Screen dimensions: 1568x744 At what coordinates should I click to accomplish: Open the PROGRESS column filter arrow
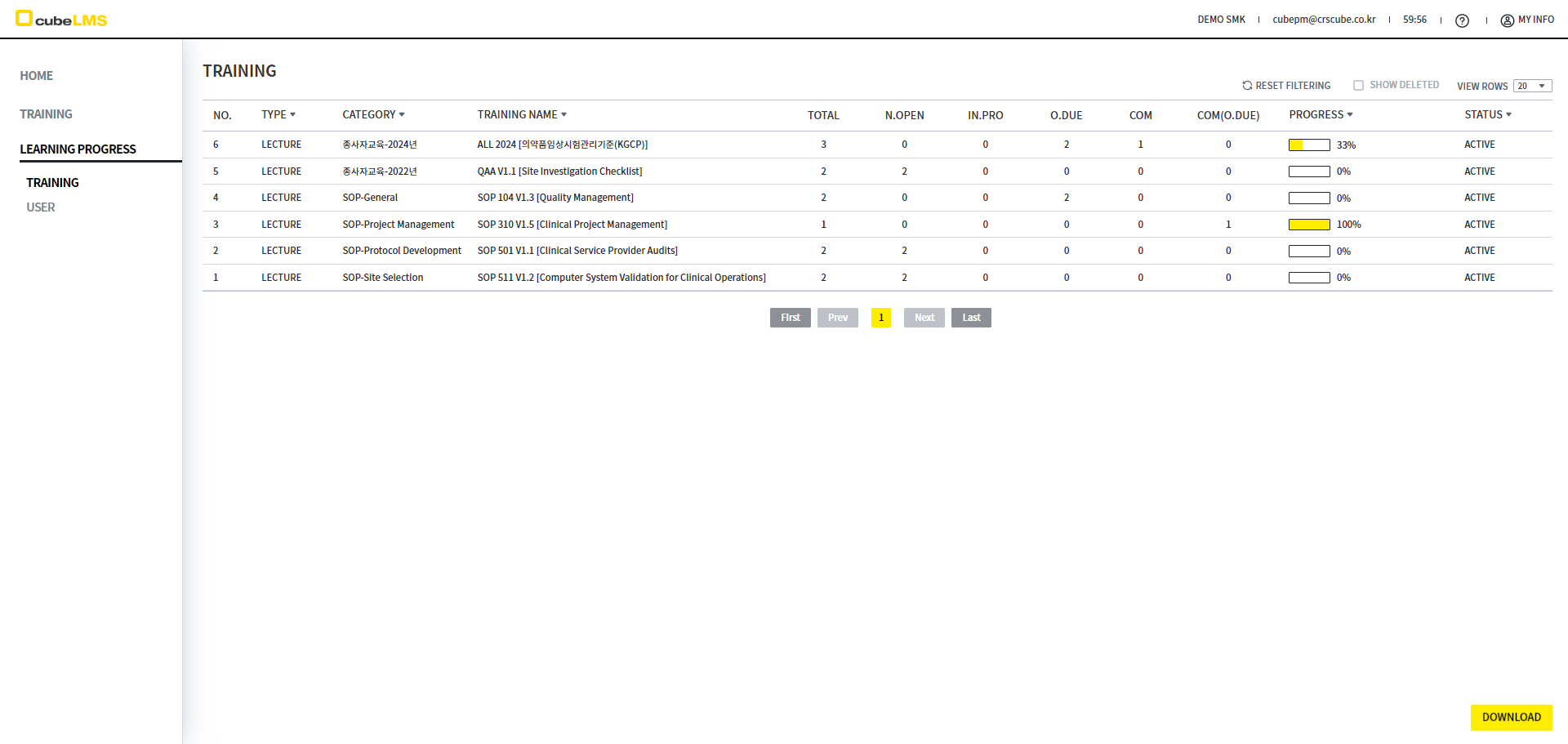pos(1350,114)
